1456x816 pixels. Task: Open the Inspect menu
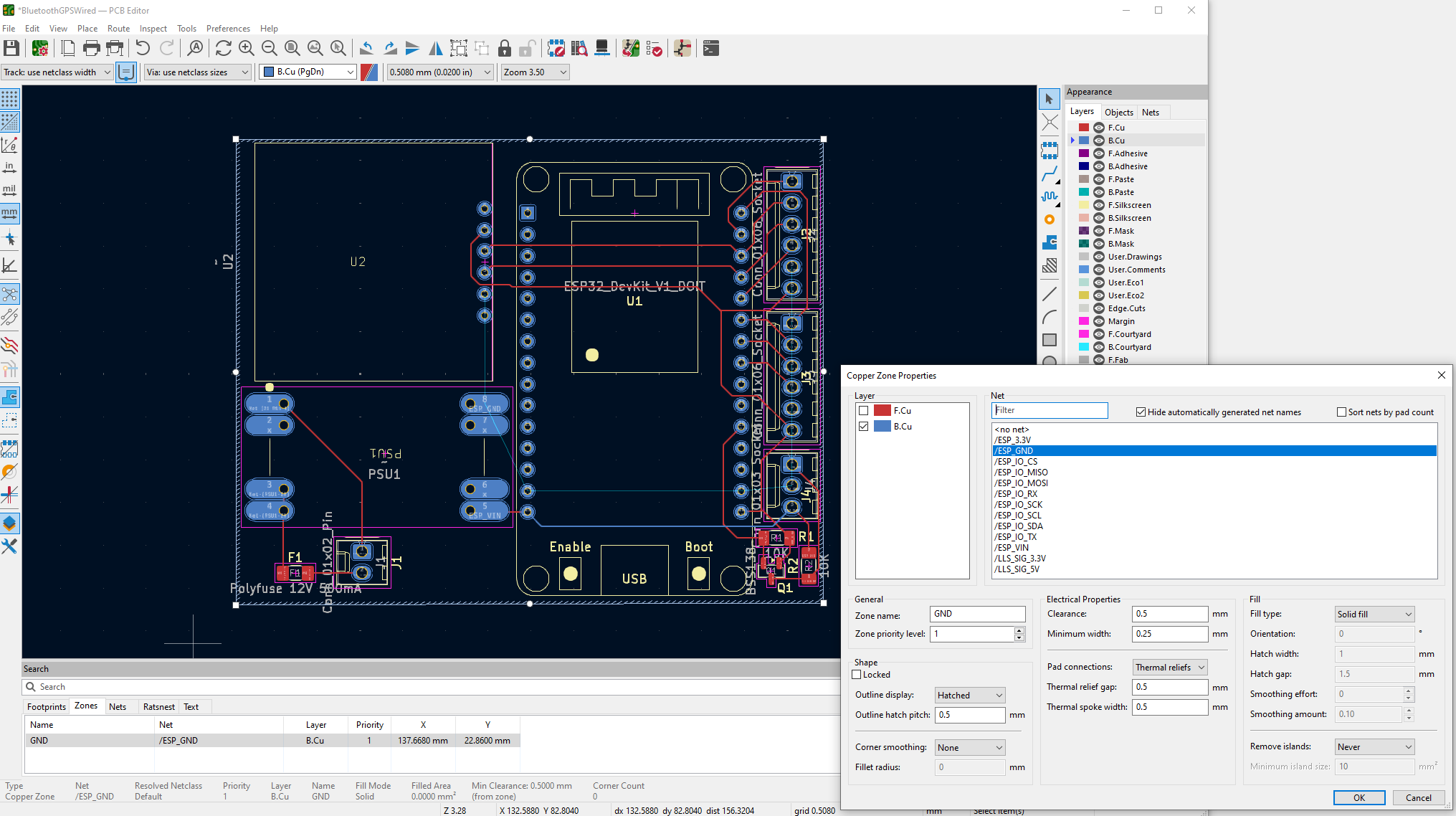[x=153, y=29]
